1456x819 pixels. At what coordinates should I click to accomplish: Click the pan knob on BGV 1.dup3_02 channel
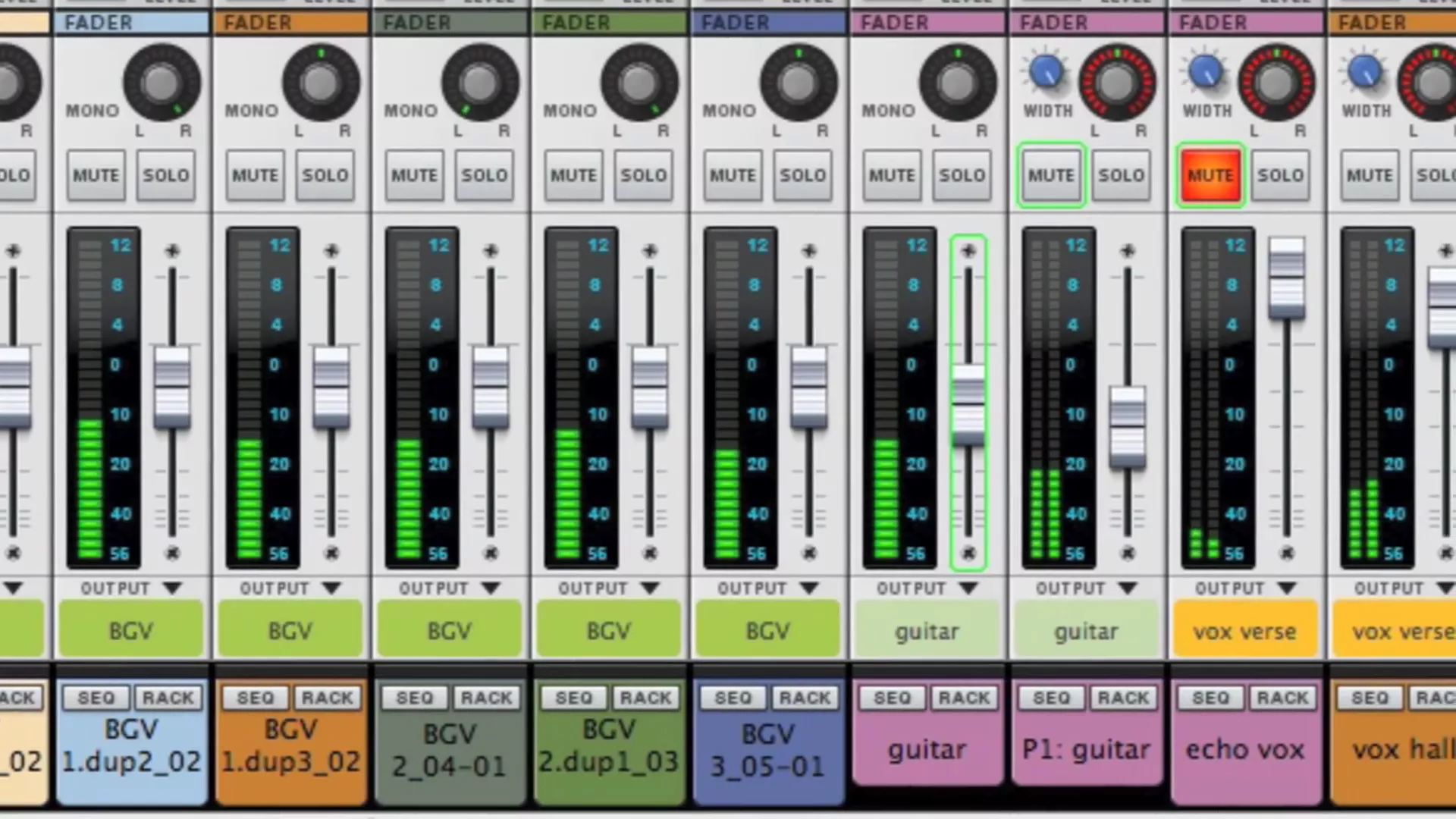click(320, 83)
